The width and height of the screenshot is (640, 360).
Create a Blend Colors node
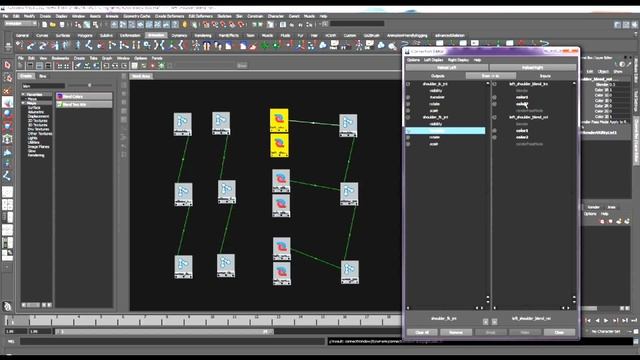click(x=84, y=96)
